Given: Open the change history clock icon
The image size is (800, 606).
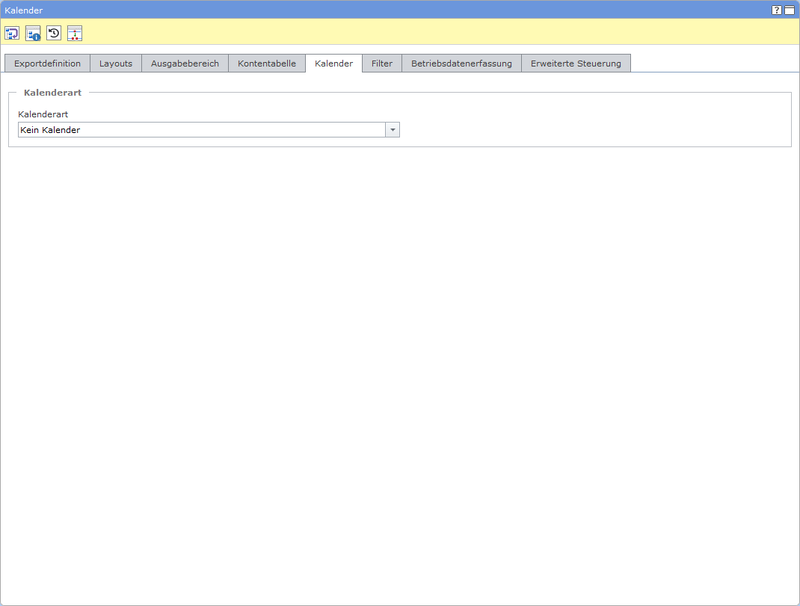Looking at the screenshot, I should pyautogui.click(x=54, y=33).
